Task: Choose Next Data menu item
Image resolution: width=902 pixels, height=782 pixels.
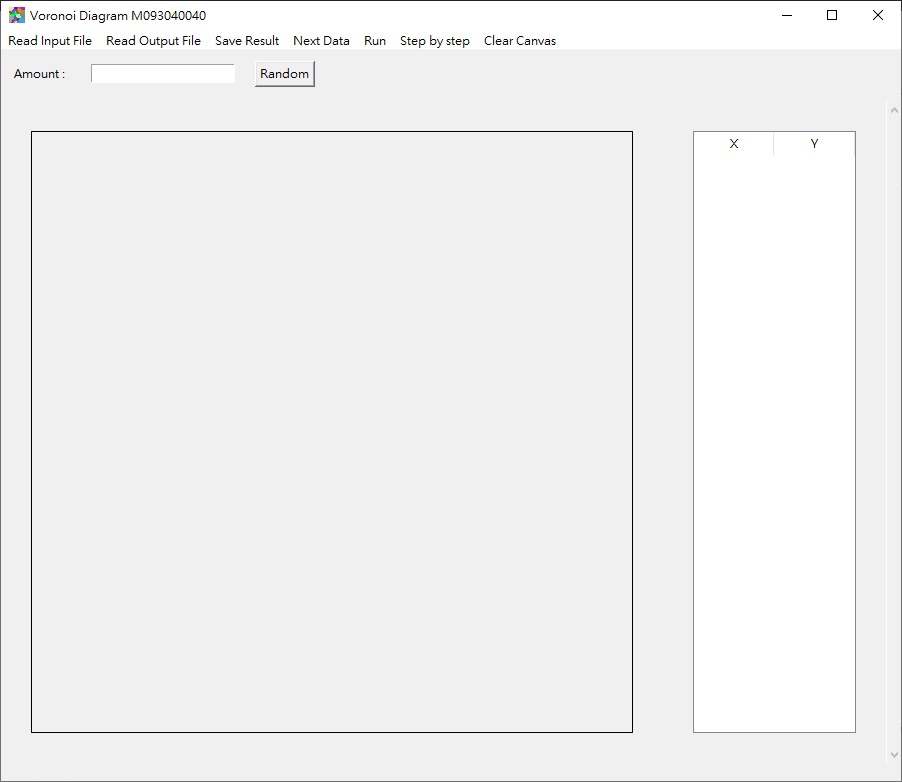Action: click(x=321, y=41)
